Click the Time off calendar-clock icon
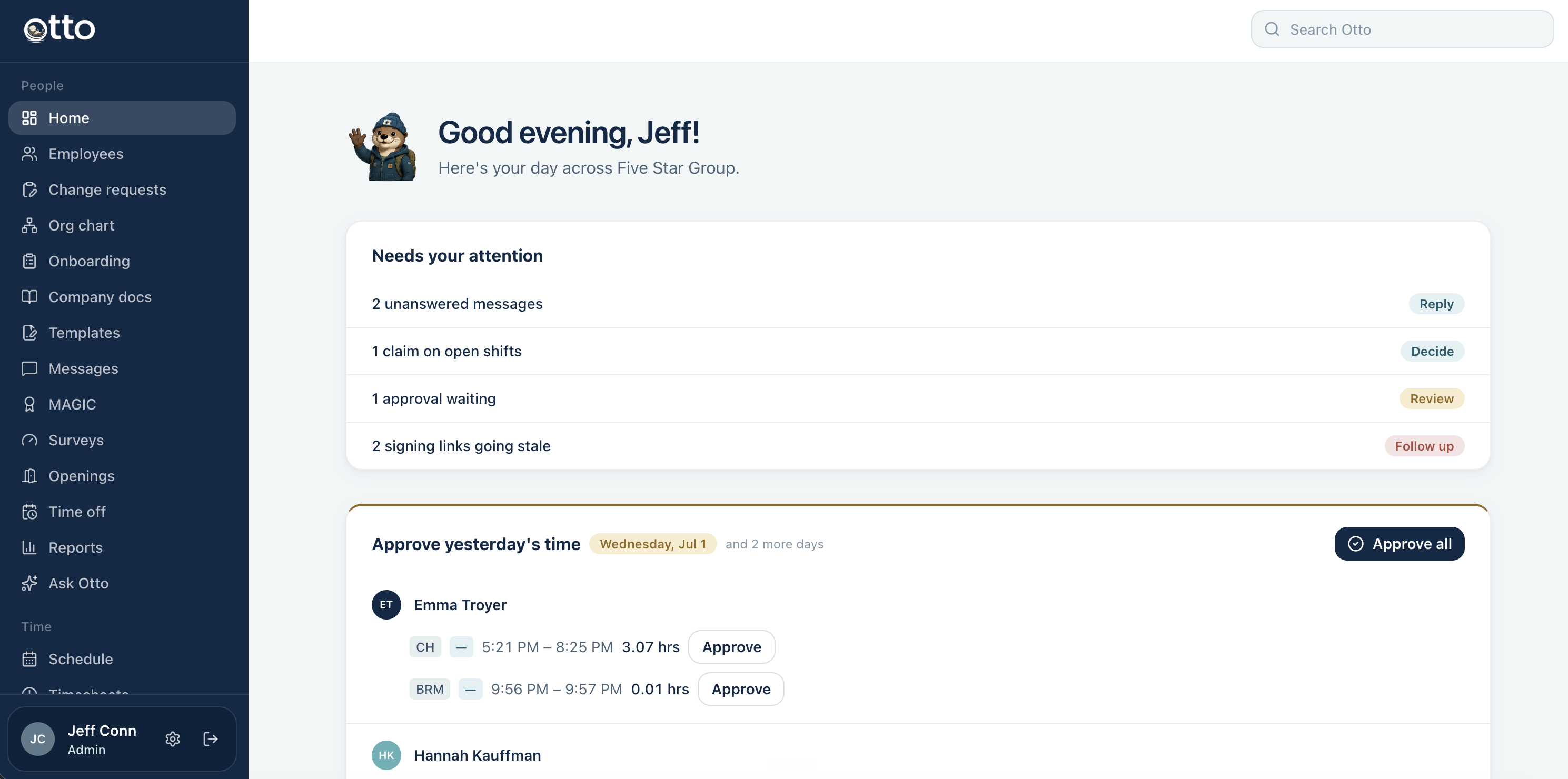 point(29,512)
